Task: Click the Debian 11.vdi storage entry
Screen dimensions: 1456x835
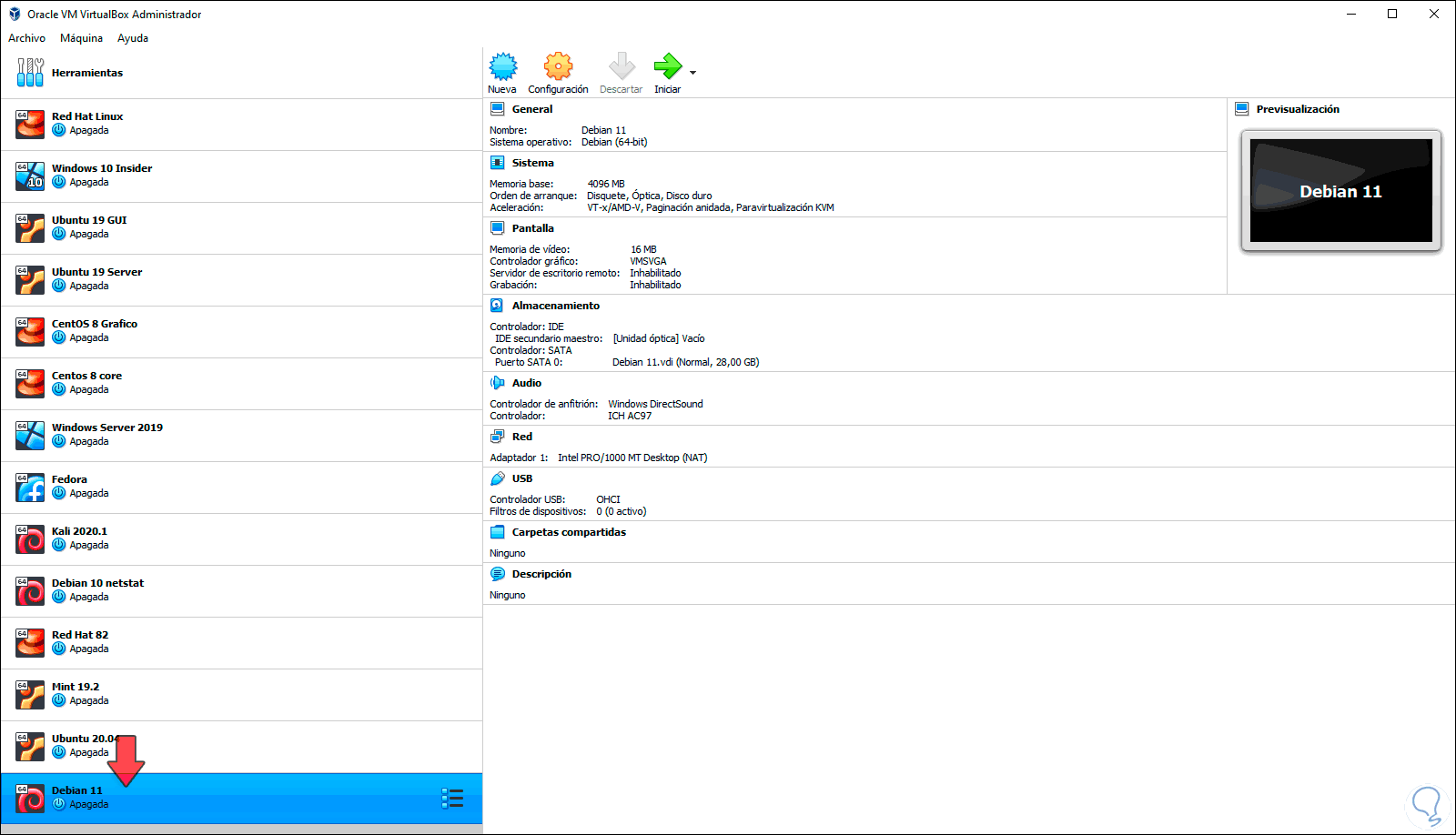Action: (x=685, y=362)
